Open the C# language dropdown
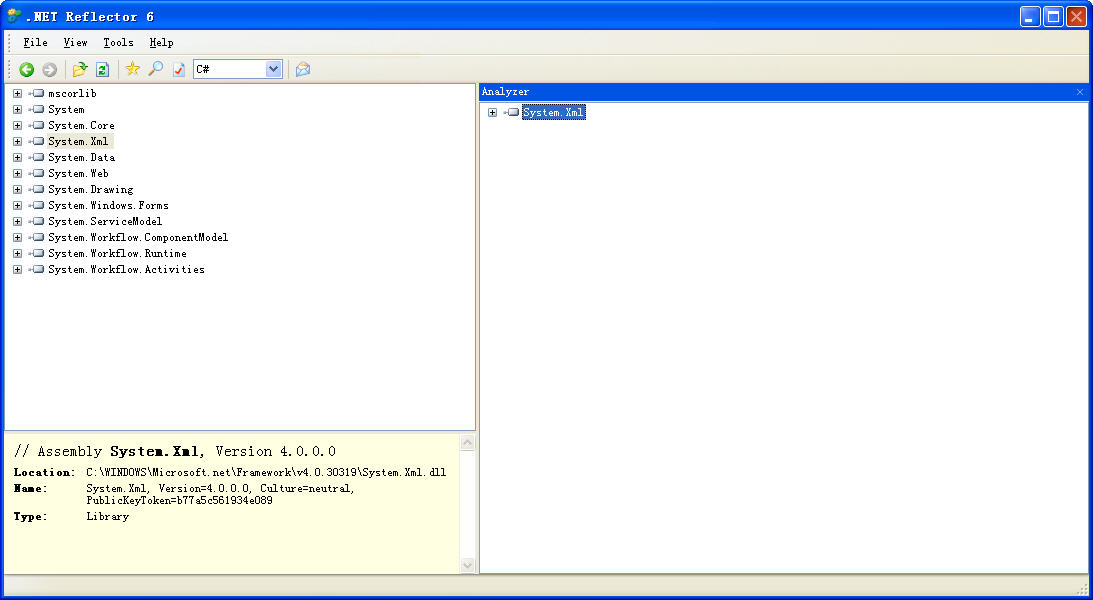The height and width of the screenshot is (600, 1093). pos(273,69)
